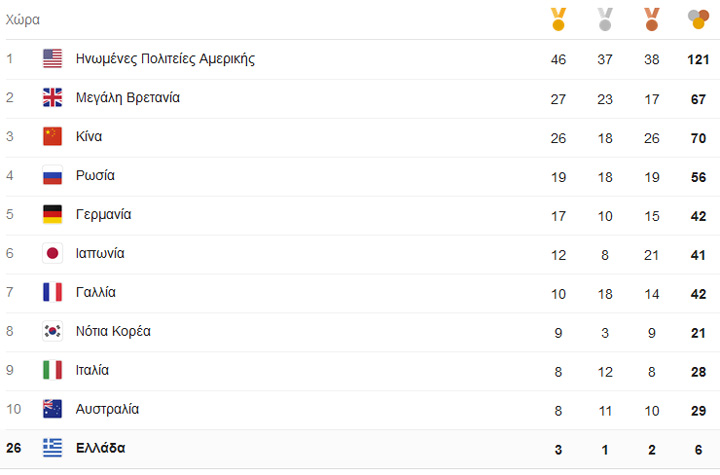Click the total medals column icon
720x475 pixels.
point(698,18)
